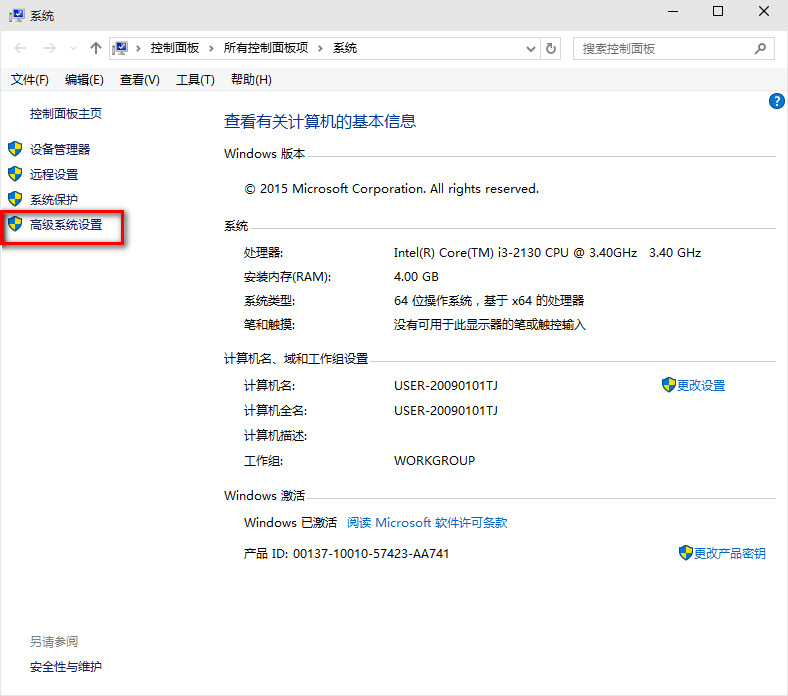Click the 系统 breadcrumb in address bar
The height and width of the screenshot is (696, 788).
coord(345,48)
